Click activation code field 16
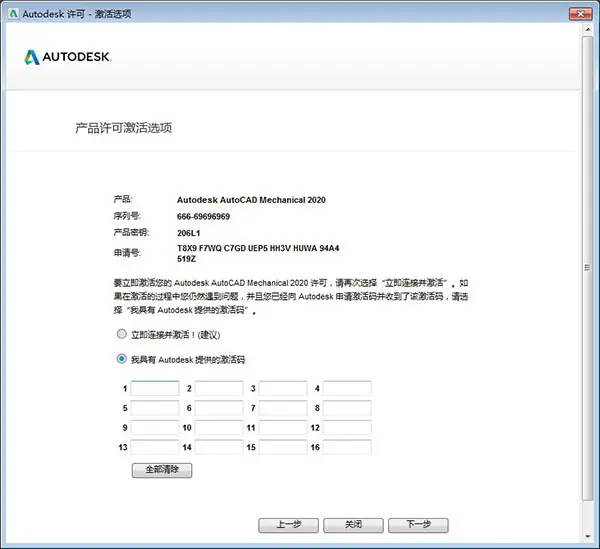Image resolution: width=600 pixels, height=549 pixels. tap(347, 447)
